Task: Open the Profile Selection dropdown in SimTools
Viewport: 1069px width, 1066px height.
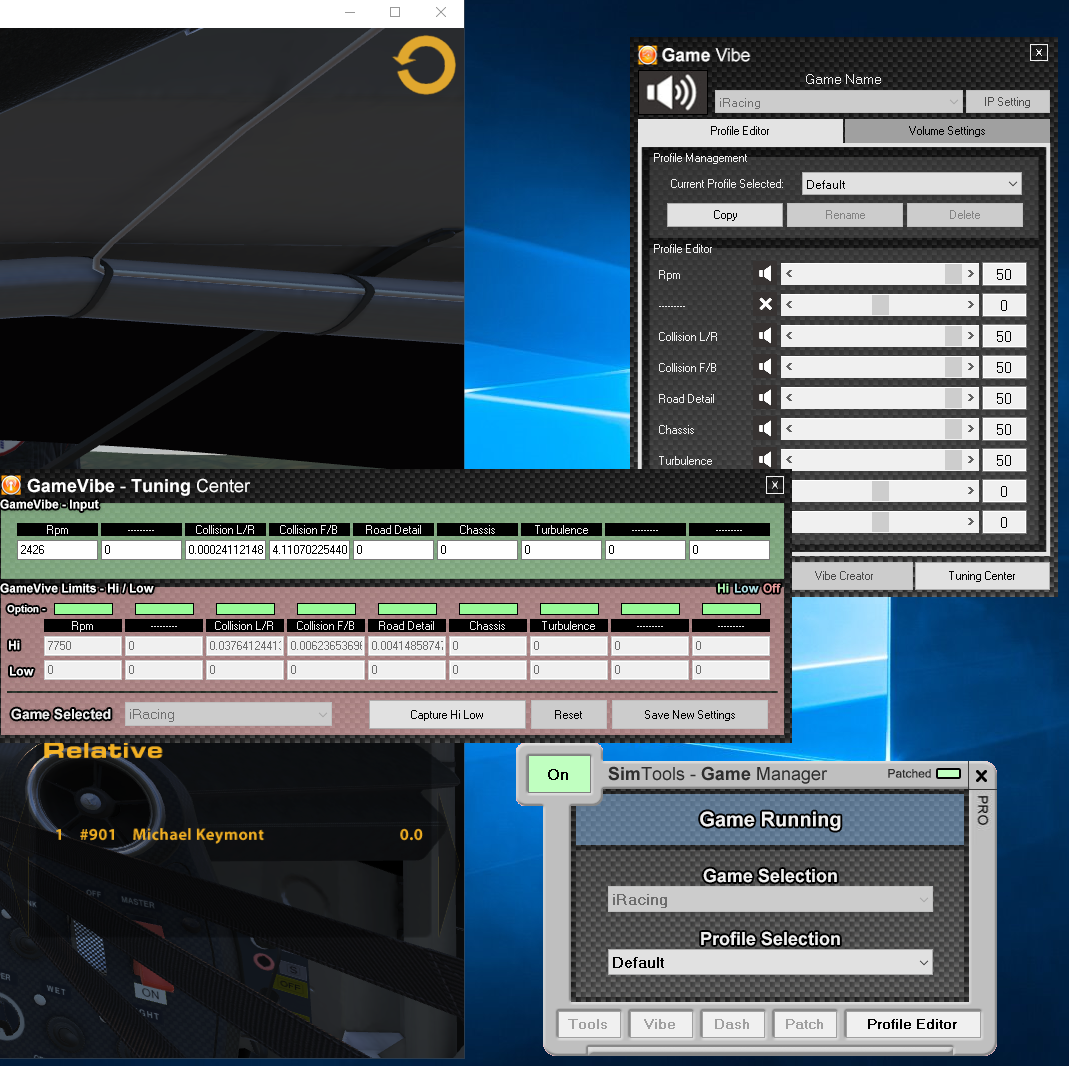Action: coord(770,962)
